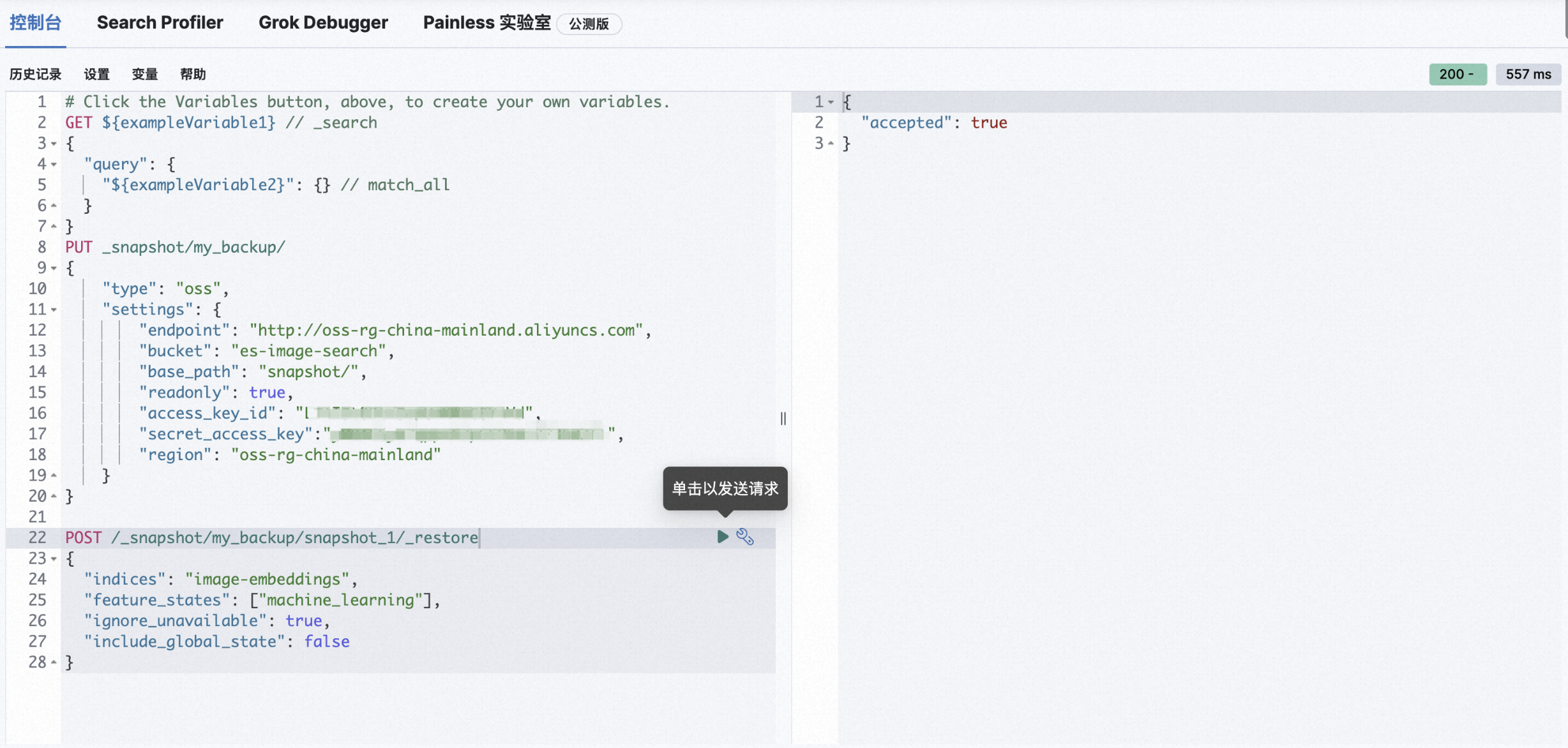
Task: Collapse the fold arrow on line 3
Action: pyautogui.click(x=54, y=144)
